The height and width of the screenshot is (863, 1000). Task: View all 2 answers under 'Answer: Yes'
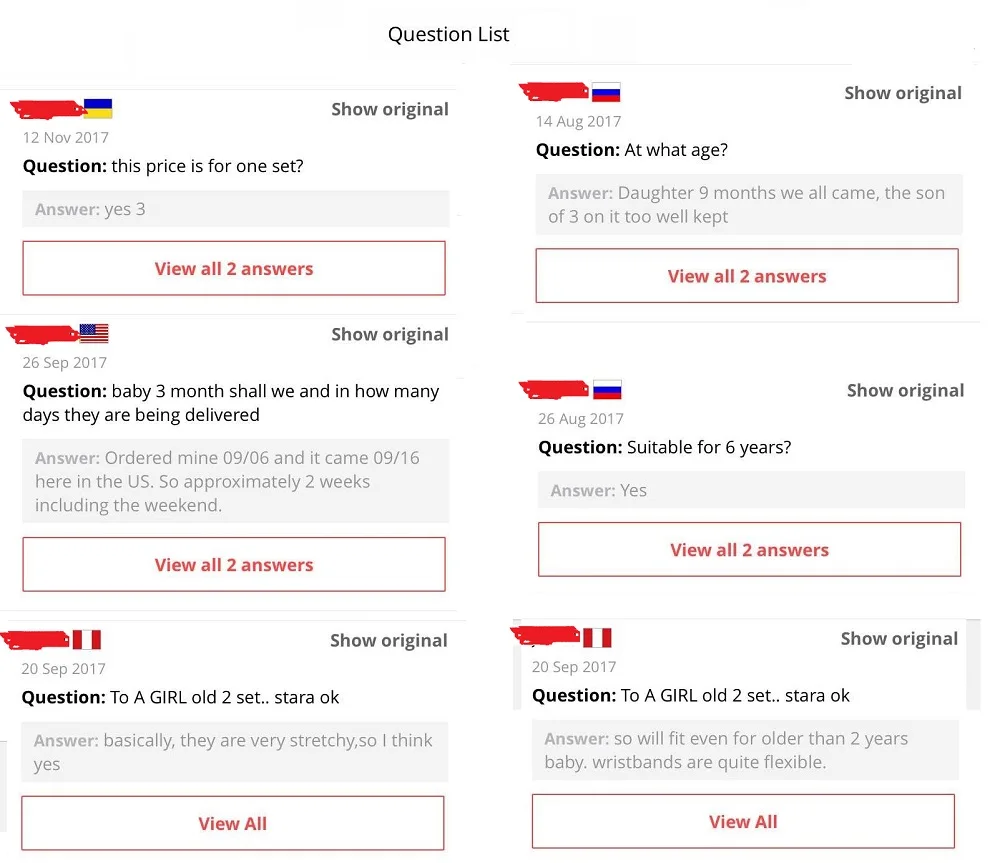click(749, 549)
